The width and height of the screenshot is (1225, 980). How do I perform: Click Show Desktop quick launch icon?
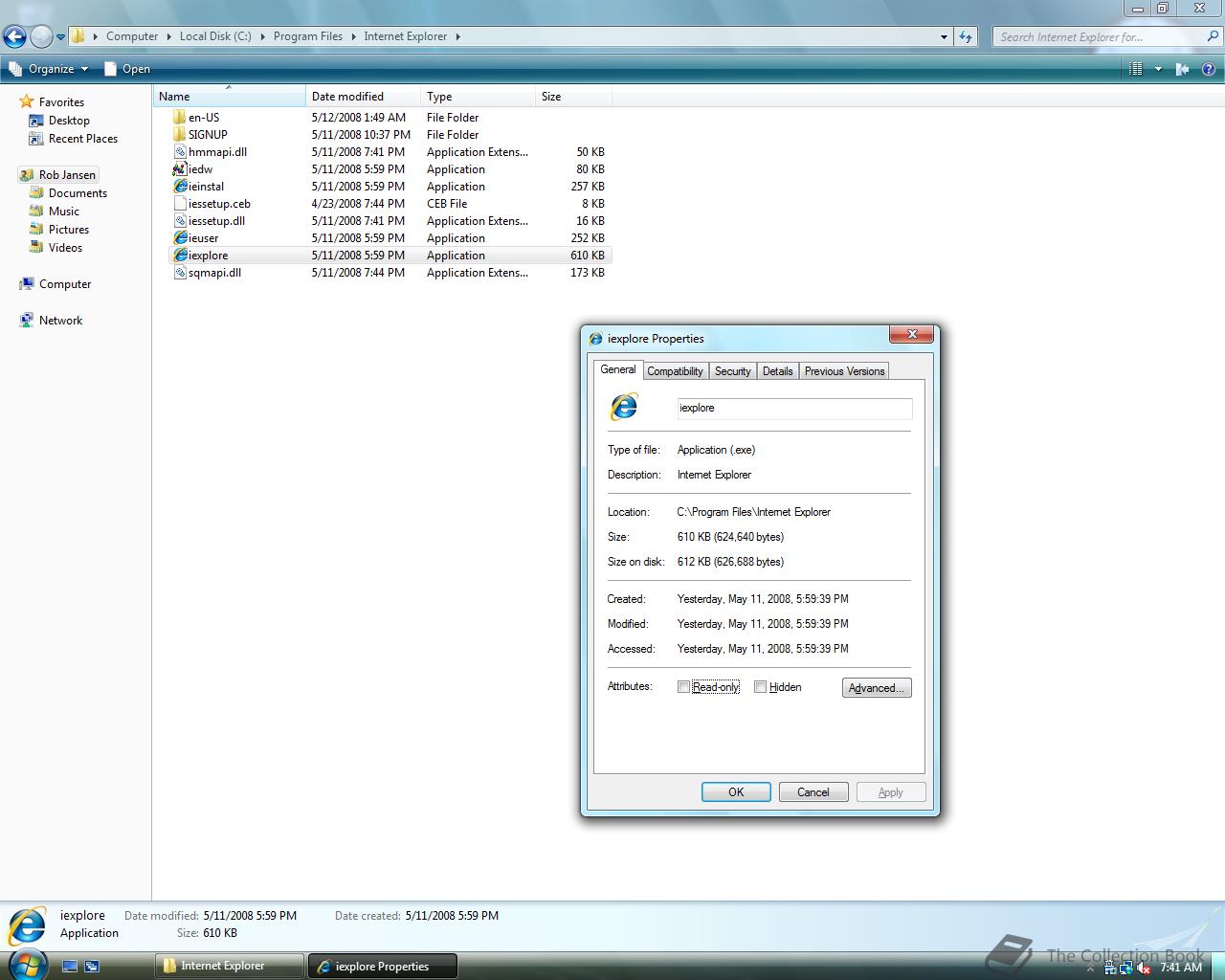[x=70, y=967]
